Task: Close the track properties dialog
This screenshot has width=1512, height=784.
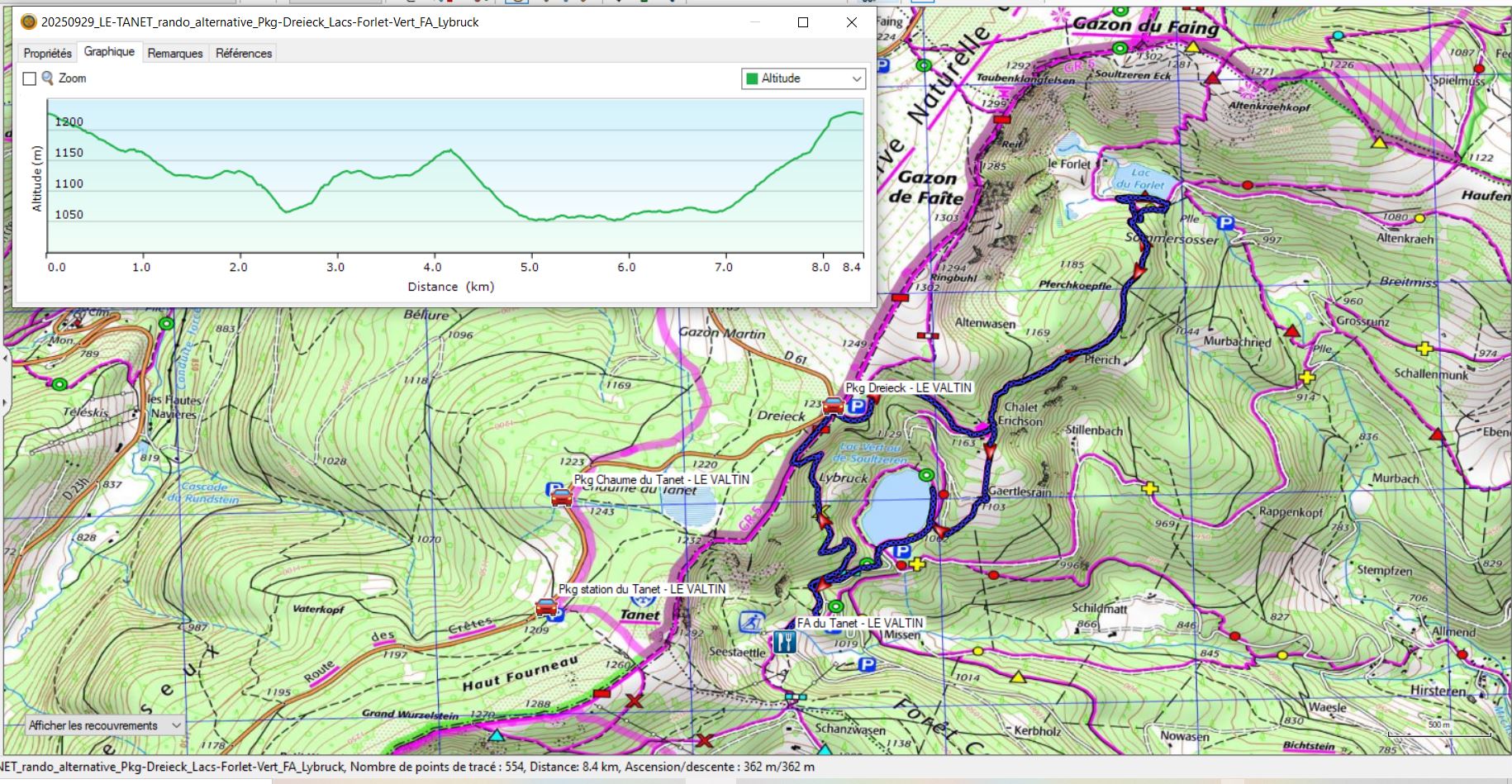Action: 852,22
